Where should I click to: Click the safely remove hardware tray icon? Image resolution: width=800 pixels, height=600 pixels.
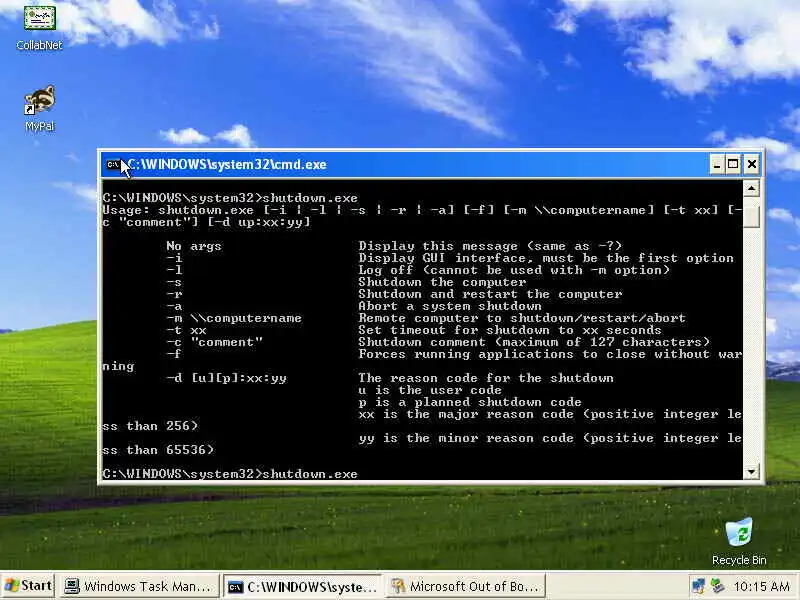click(x=717, y=586)
